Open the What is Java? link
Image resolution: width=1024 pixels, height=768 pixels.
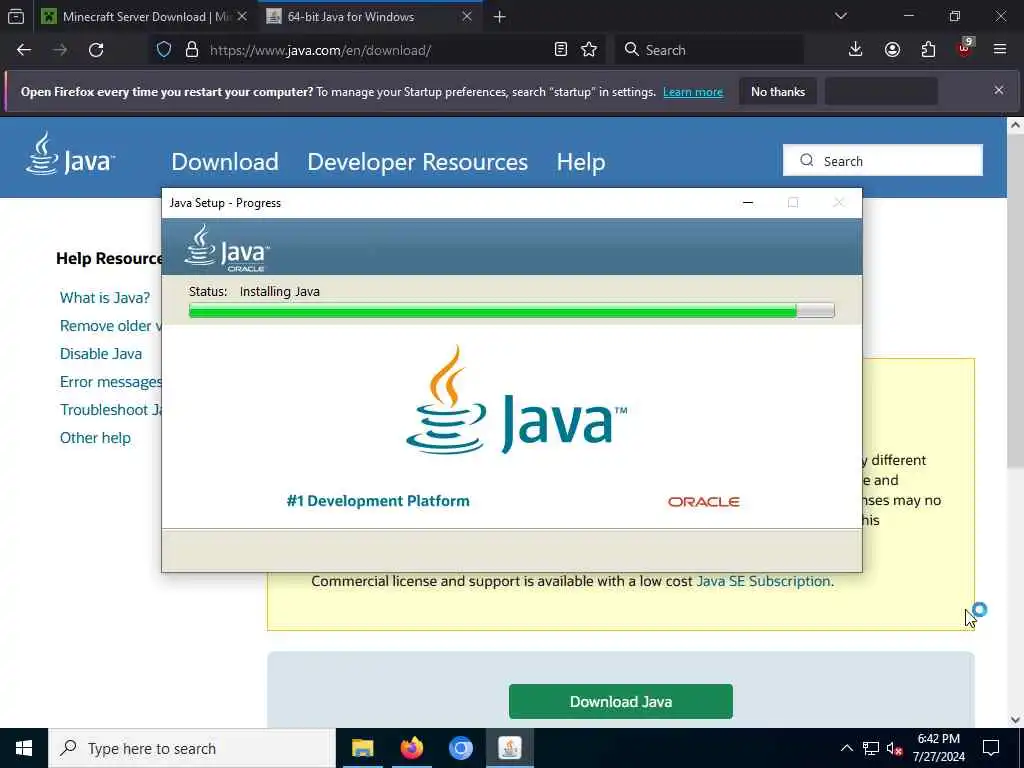(x=104, y=298)
